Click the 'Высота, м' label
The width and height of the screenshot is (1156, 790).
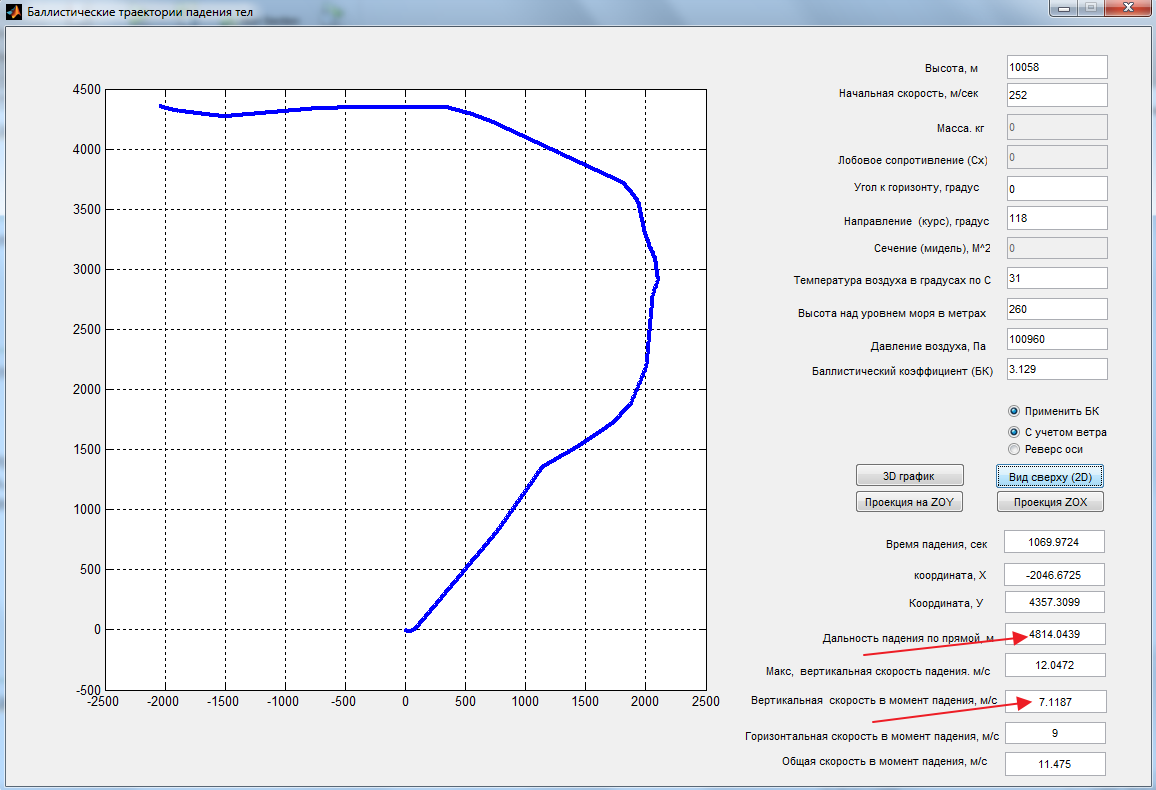[951, 68]
